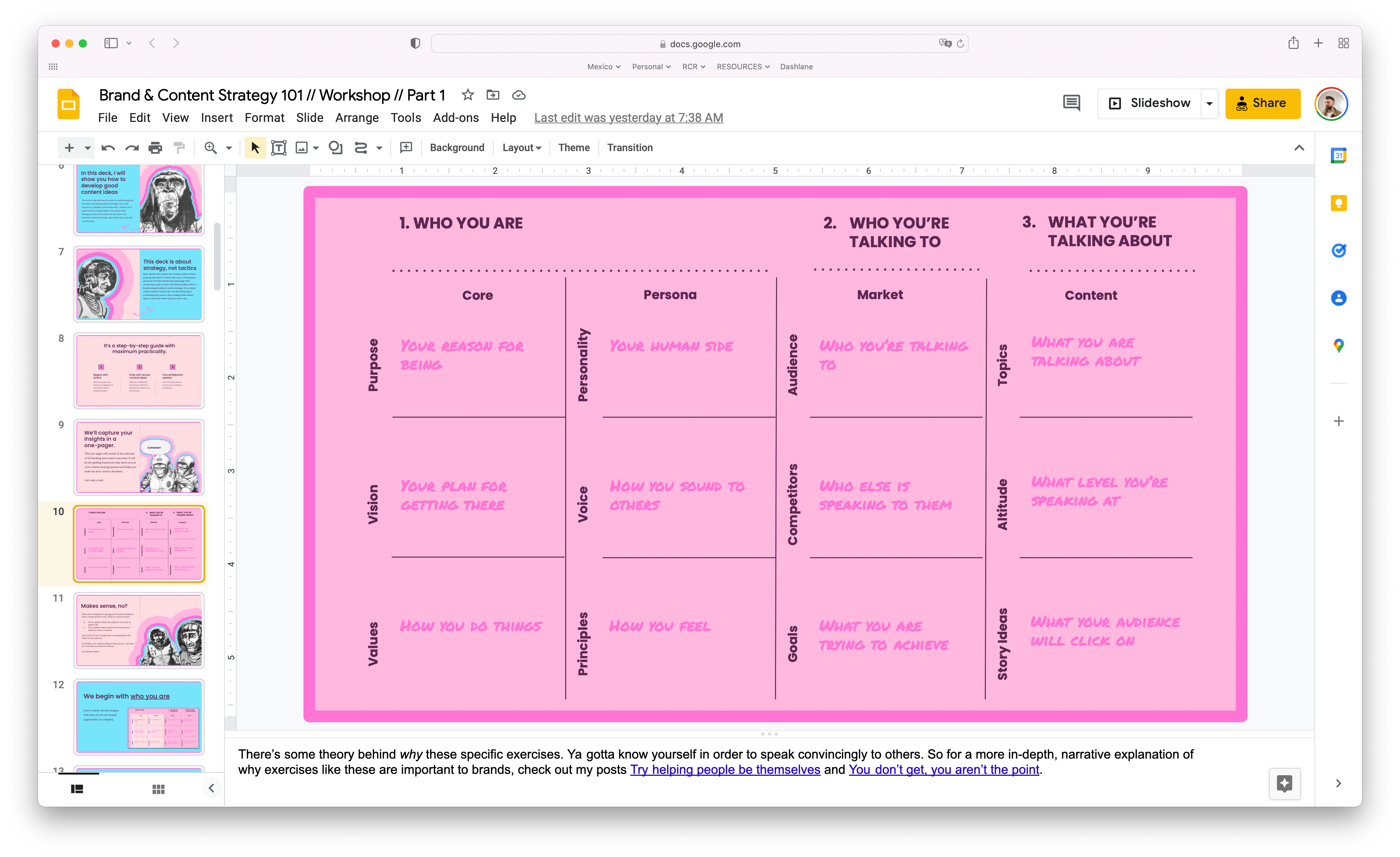
Task: Open the Slides home icon
Action: (69, 104)
